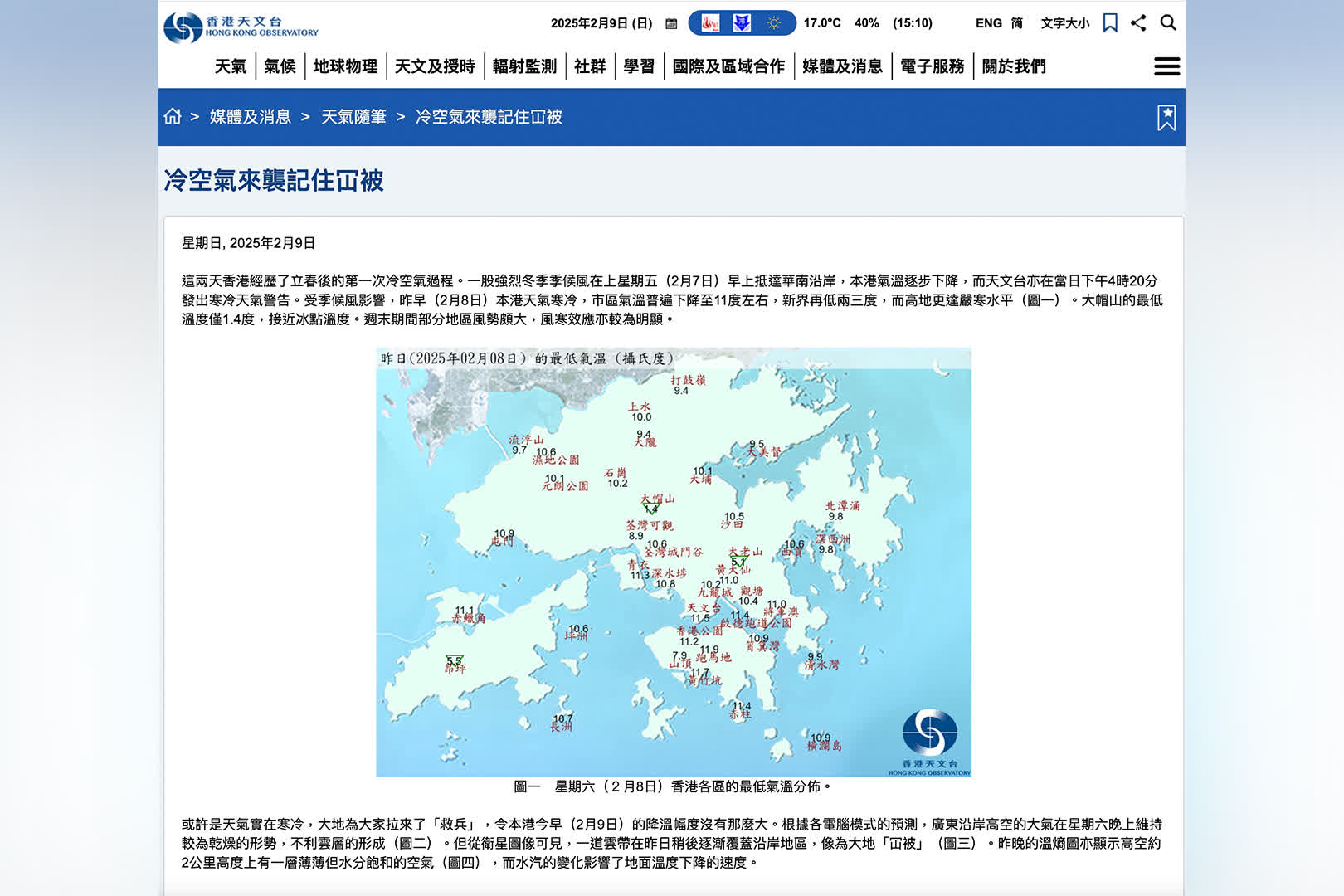Viewport: 1344px width, 896px height.
Task: Expand the 天氣 navigation menu
Action: pyautogui.click(x=230, y=66)
